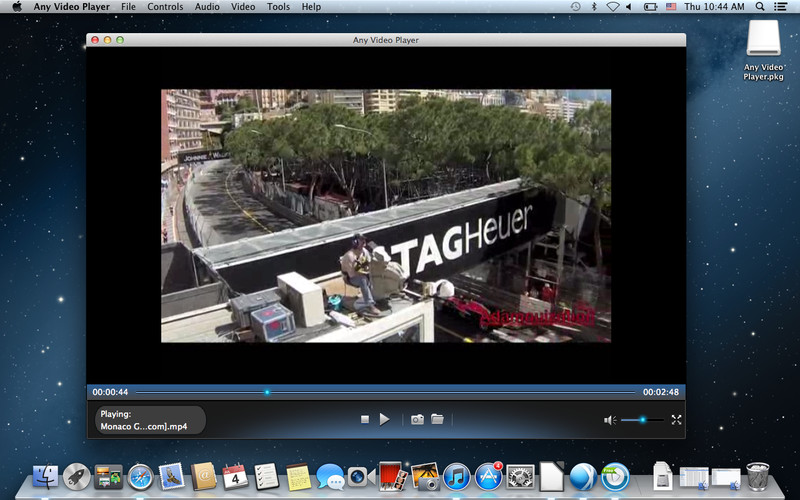Close the Any Video Player window
The image size is (800, 500).
click(x=95, y=40)
